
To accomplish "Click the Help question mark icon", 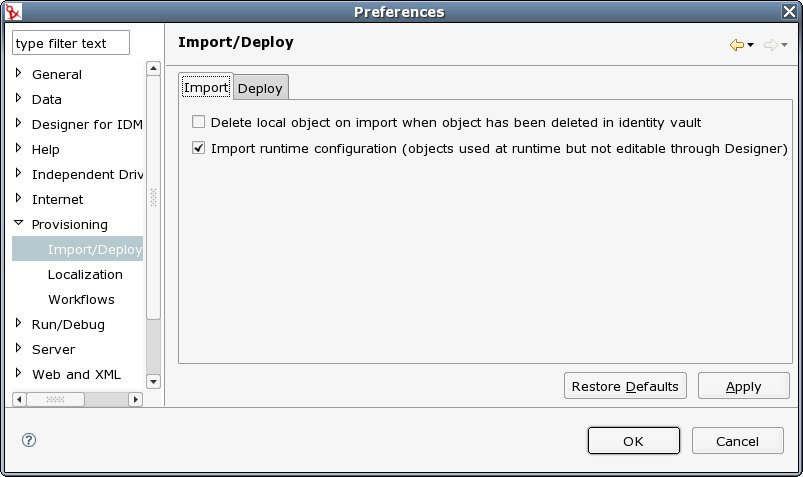I will 29,440.
